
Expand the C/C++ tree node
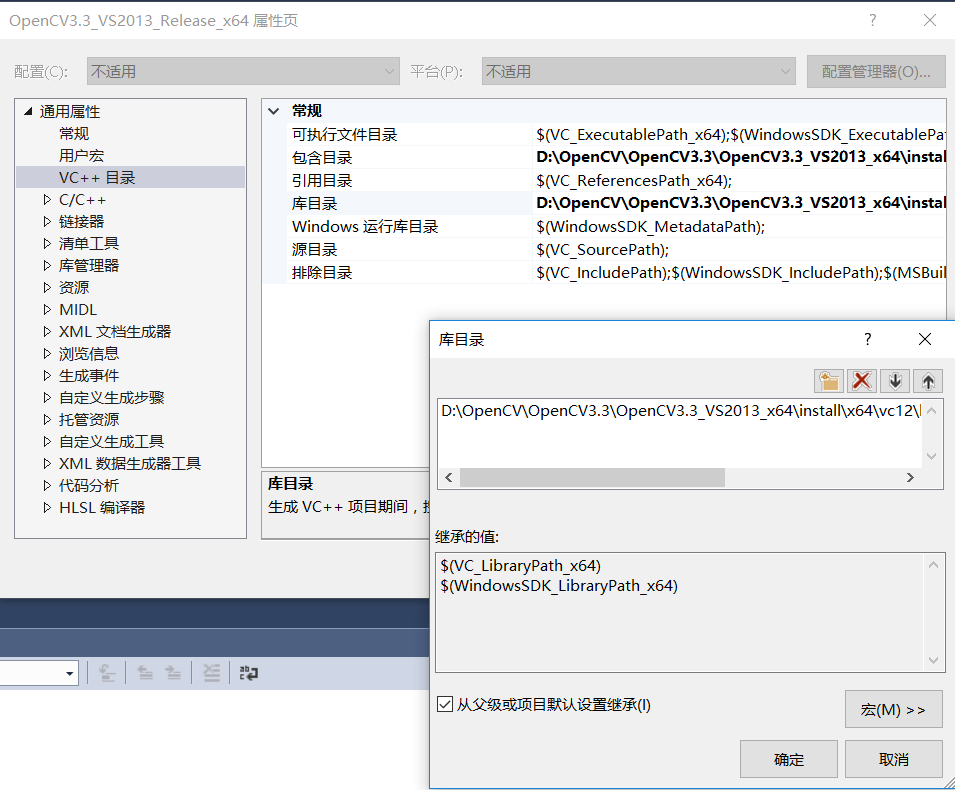(47, 200)
